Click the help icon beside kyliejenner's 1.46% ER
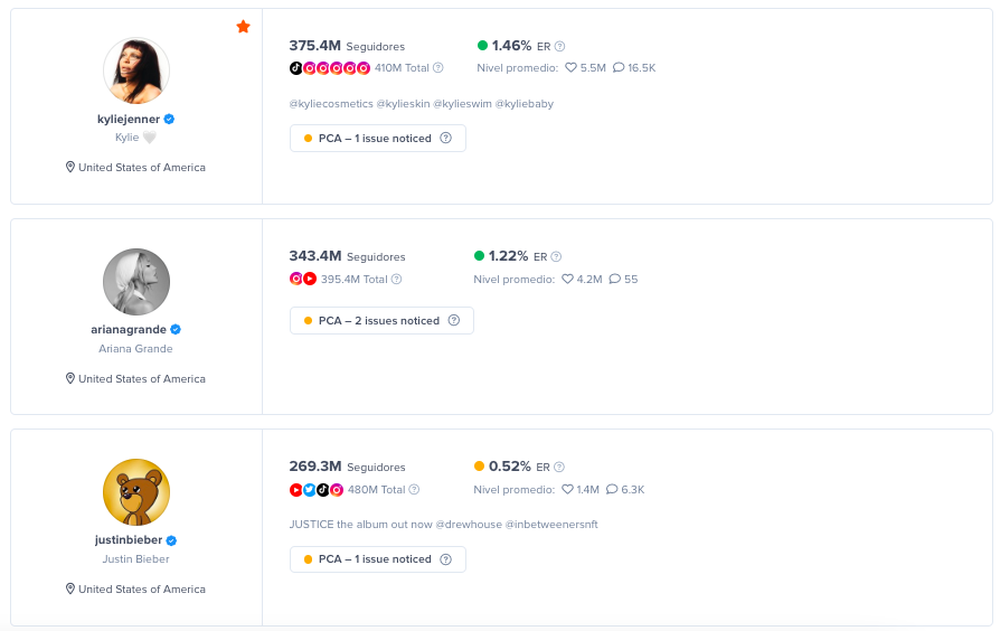The image size is (1000, 631). pyautogui.click(x=560, y=46)
